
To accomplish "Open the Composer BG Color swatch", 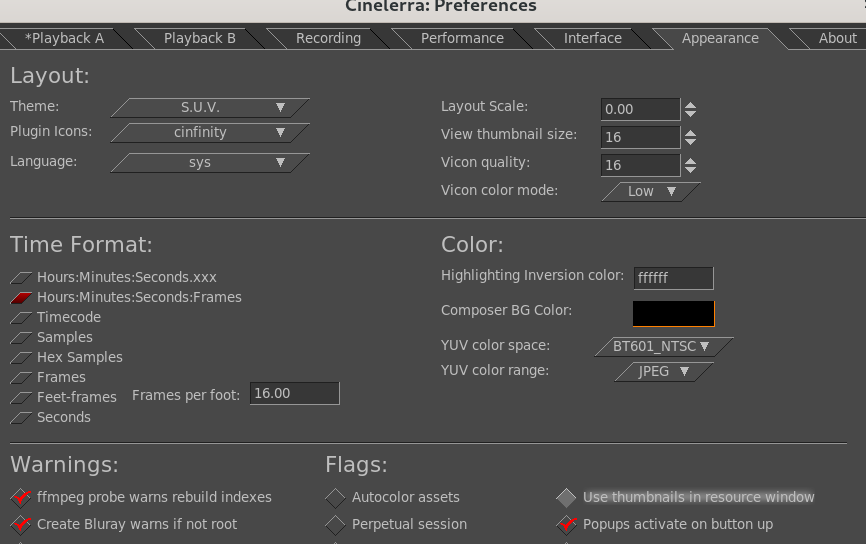I will (673, 313).
